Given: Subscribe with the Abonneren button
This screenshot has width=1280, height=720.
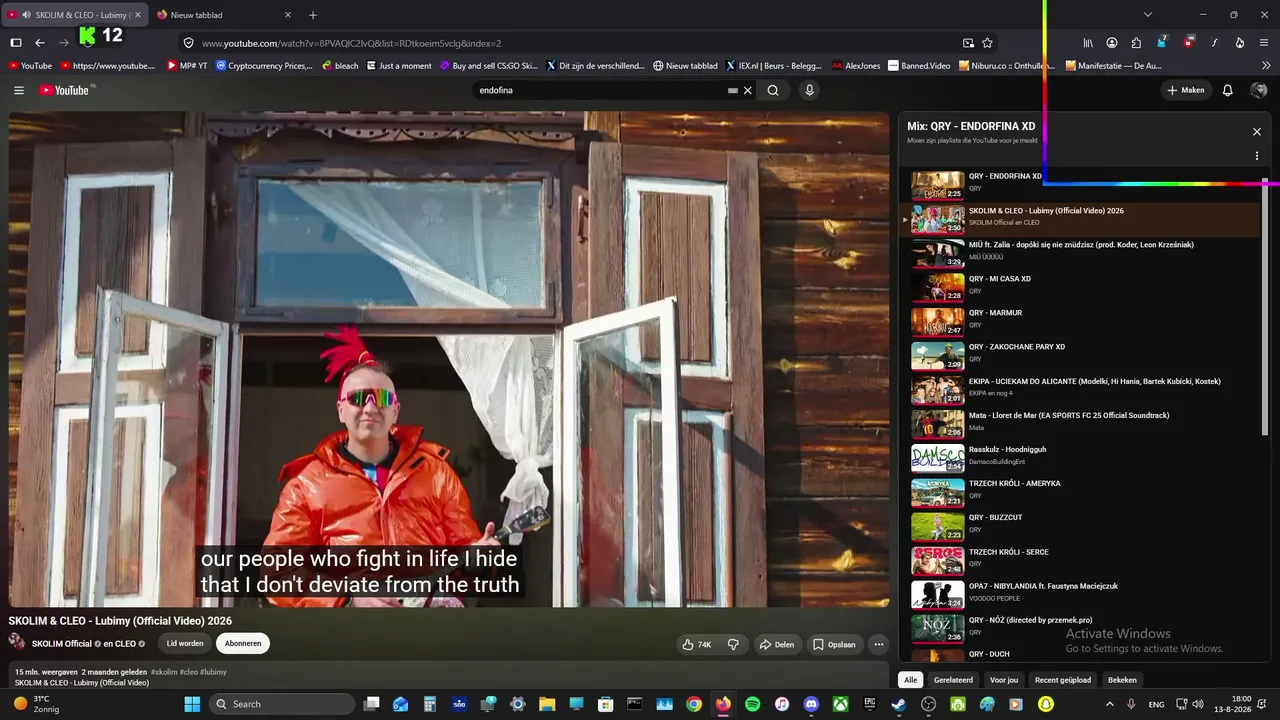Looking at the screenshot, I should click(243, 643).
